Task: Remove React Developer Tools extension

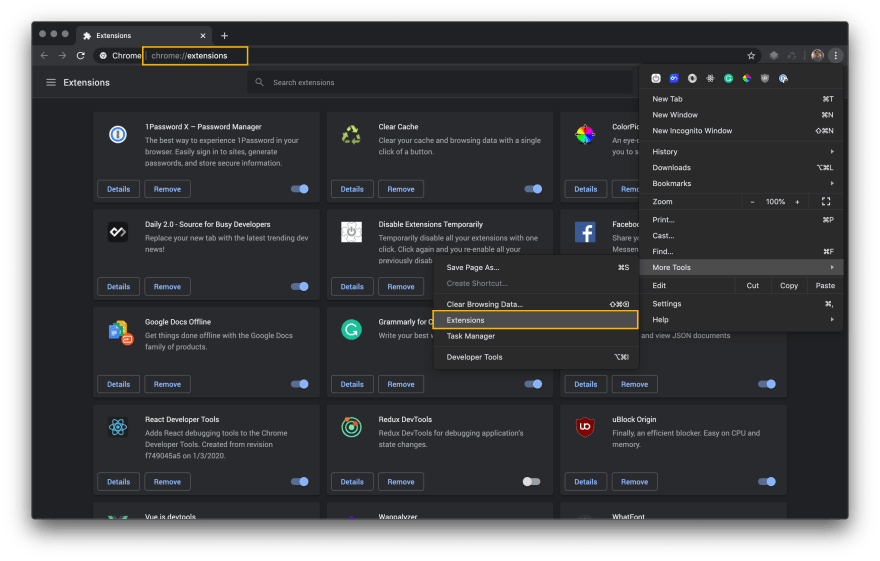Action: click(x=167, y=481)
